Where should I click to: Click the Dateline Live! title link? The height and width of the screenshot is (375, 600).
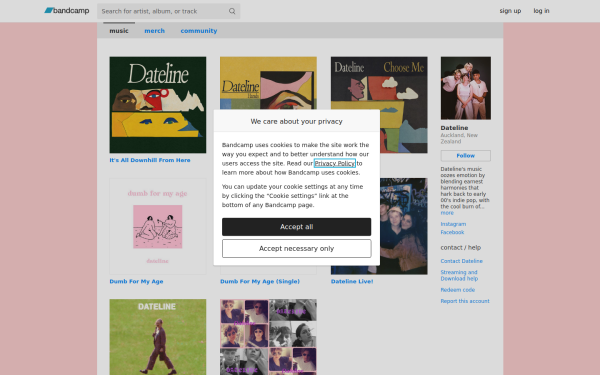coord(352,281)
